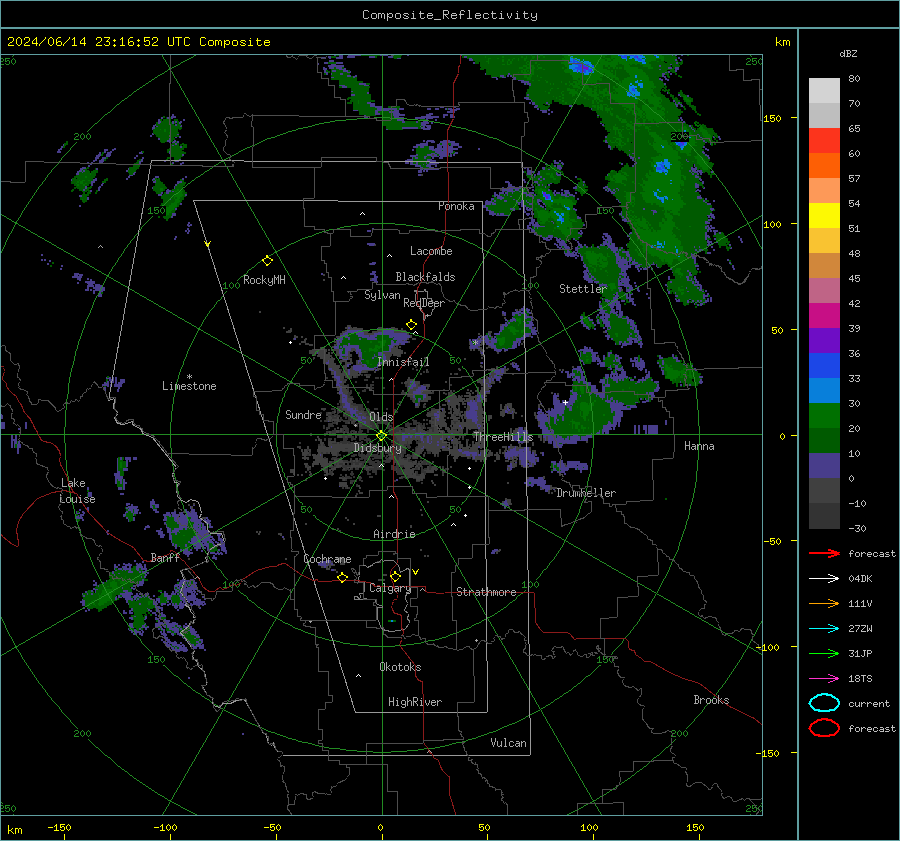Click the 30 dBZ light blue swatch
This screenshot has width=900, height=841.
(824, 390)
